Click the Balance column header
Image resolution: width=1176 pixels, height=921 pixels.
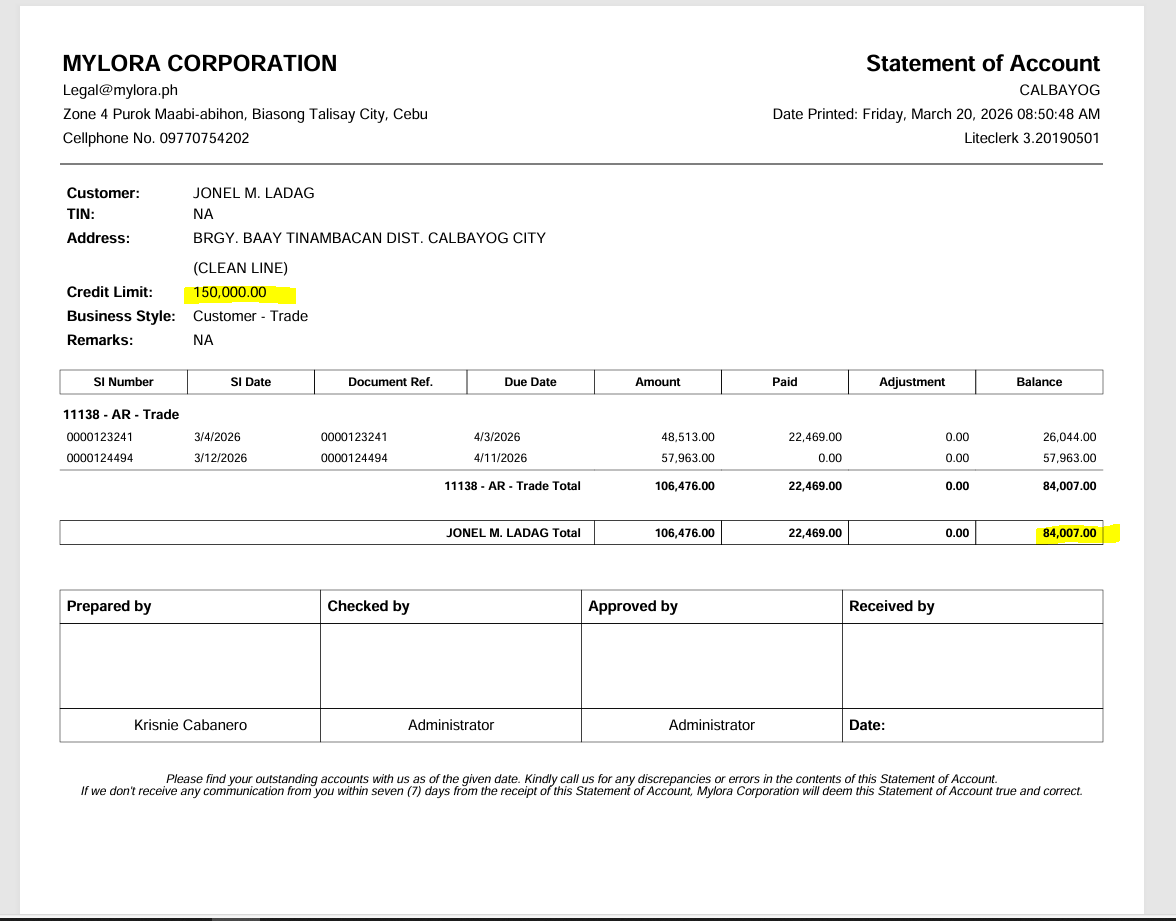click(x=1039, y=382)
